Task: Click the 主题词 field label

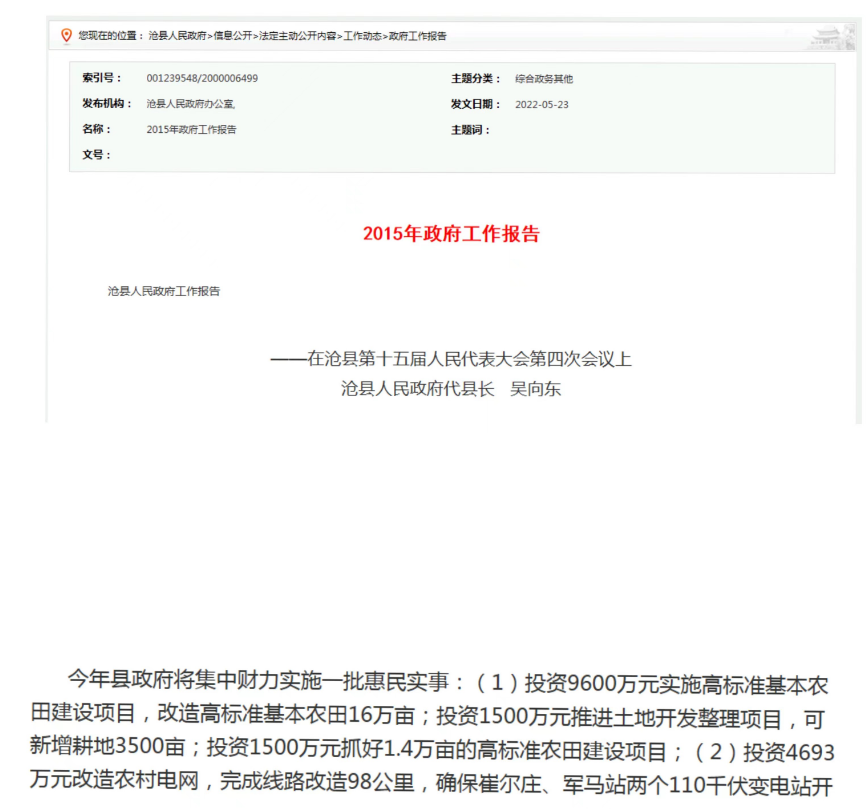Action: (x=470, y=130)
